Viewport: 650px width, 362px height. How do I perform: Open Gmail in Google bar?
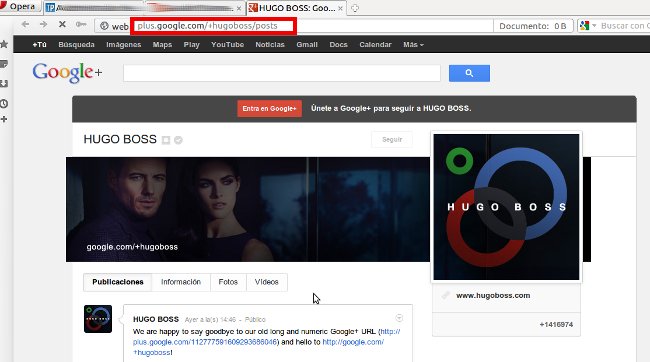point(307,44)
